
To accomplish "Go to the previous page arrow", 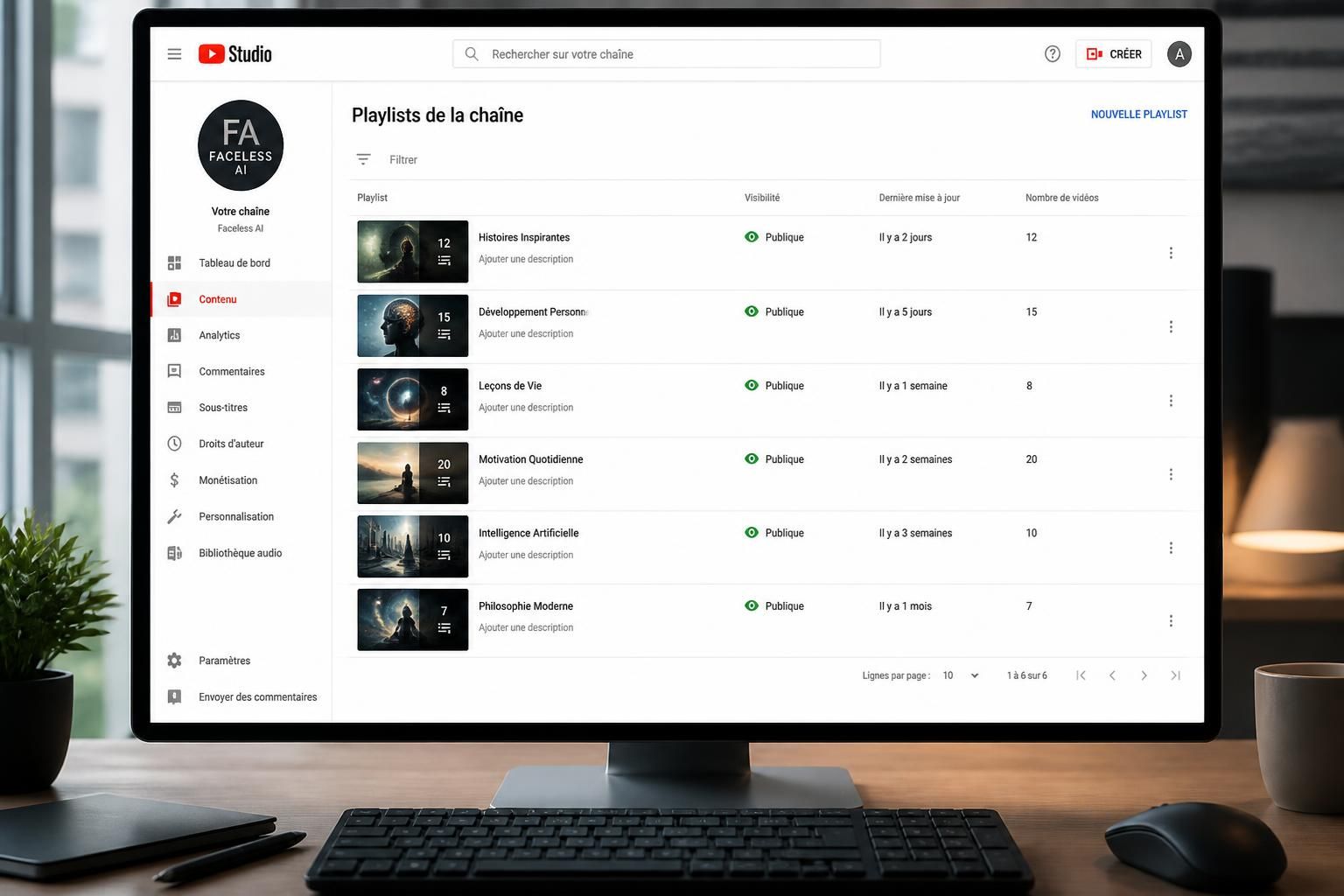I will (x=1112, y=675).
